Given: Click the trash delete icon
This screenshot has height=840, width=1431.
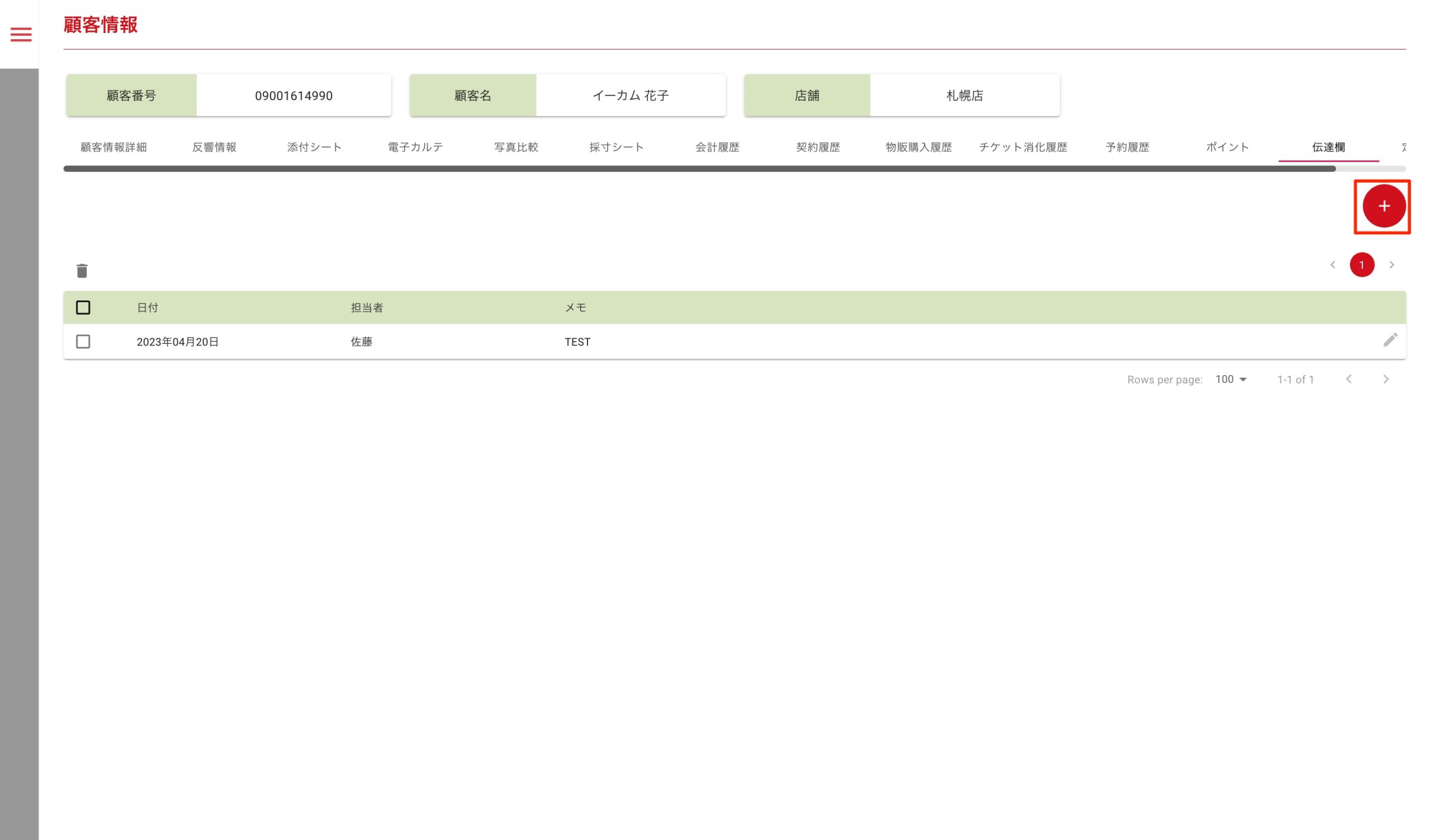Looking at the screenshot, I should click(82, 270).
